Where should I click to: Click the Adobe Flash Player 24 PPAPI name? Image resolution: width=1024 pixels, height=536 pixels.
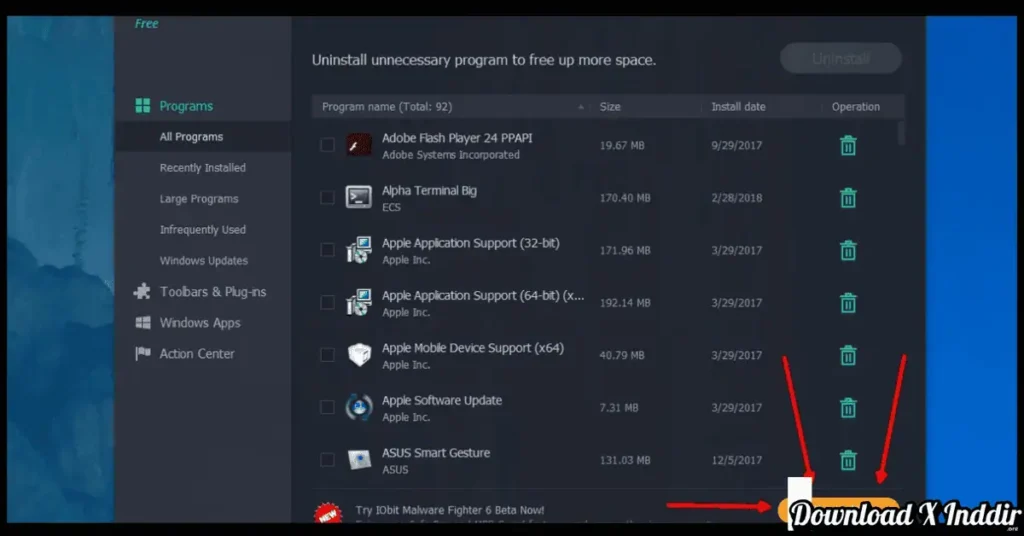[x=457, y=138]
